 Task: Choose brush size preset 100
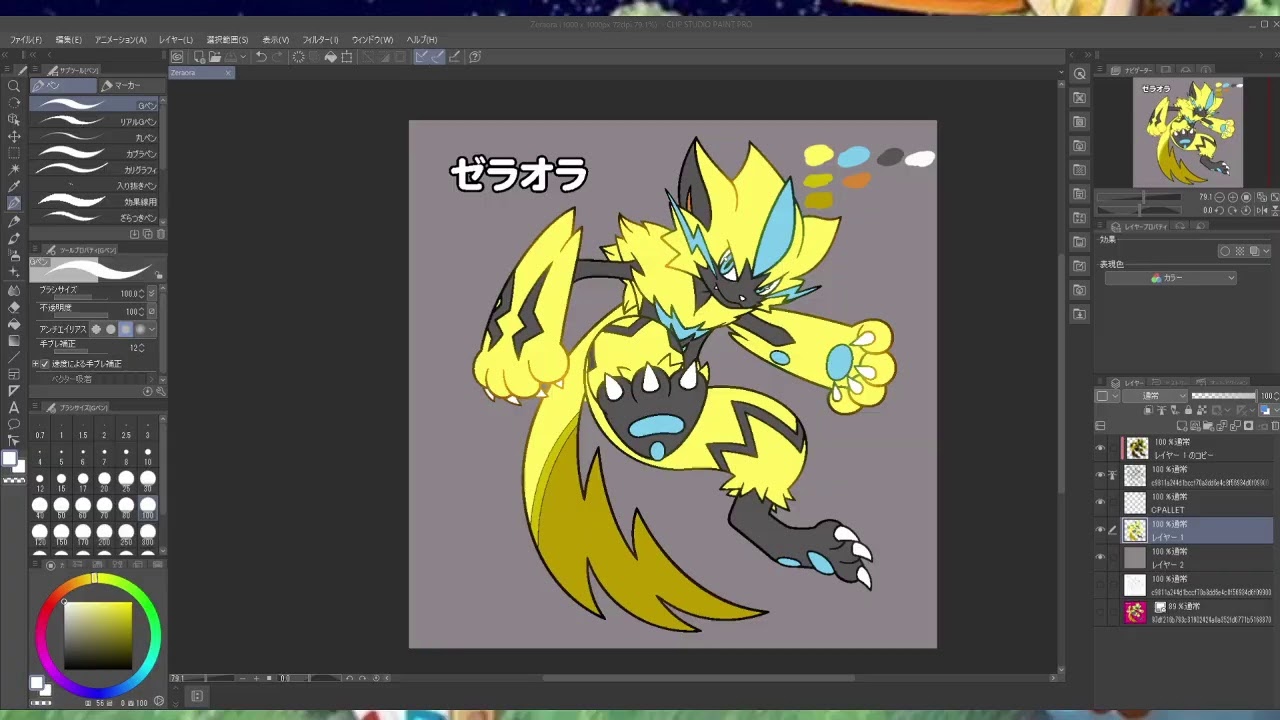147,507
